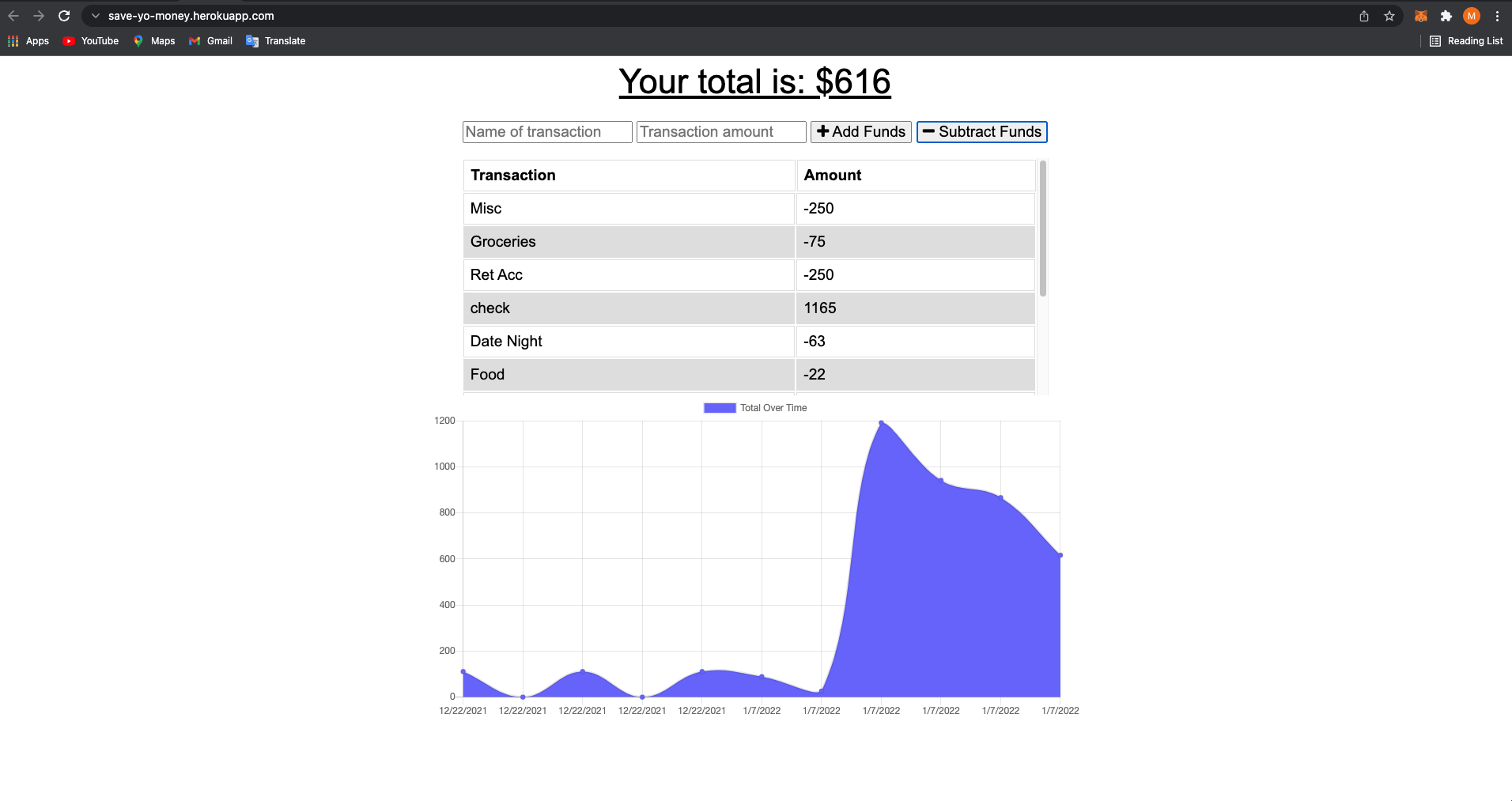Reload the page with refresh icon
This screenshot has height=801, width=1512.
click(64, 16)
